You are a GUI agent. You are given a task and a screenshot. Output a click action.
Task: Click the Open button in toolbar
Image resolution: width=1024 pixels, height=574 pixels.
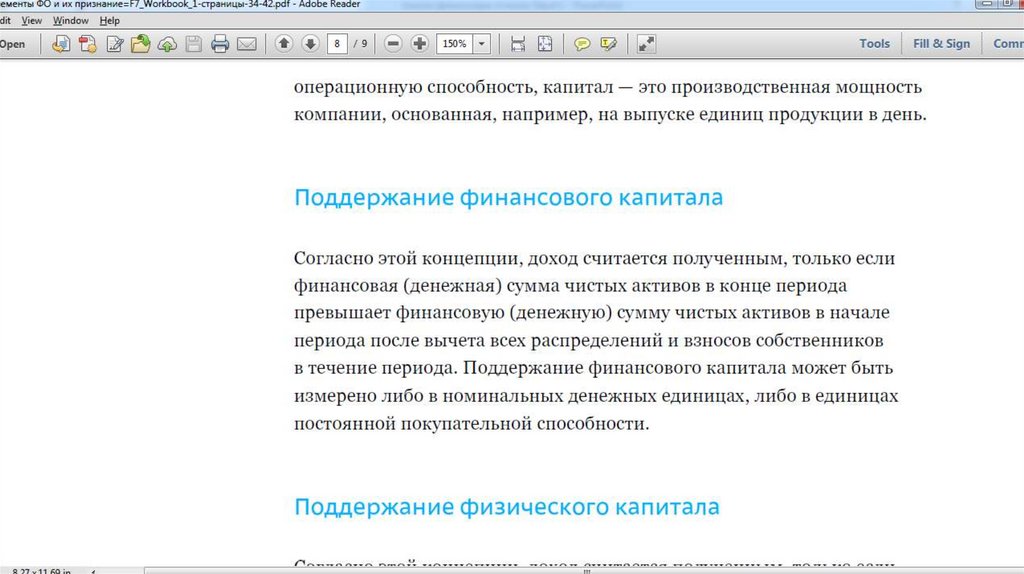click(x=12, y=44)
